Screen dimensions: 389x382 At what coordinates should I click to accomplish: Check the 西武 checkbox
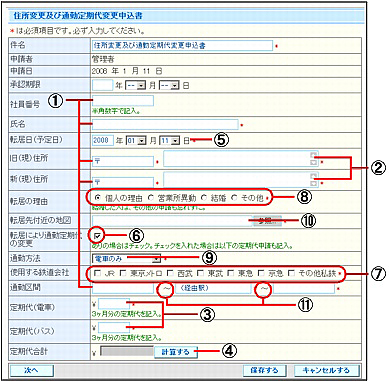(170, 273)
